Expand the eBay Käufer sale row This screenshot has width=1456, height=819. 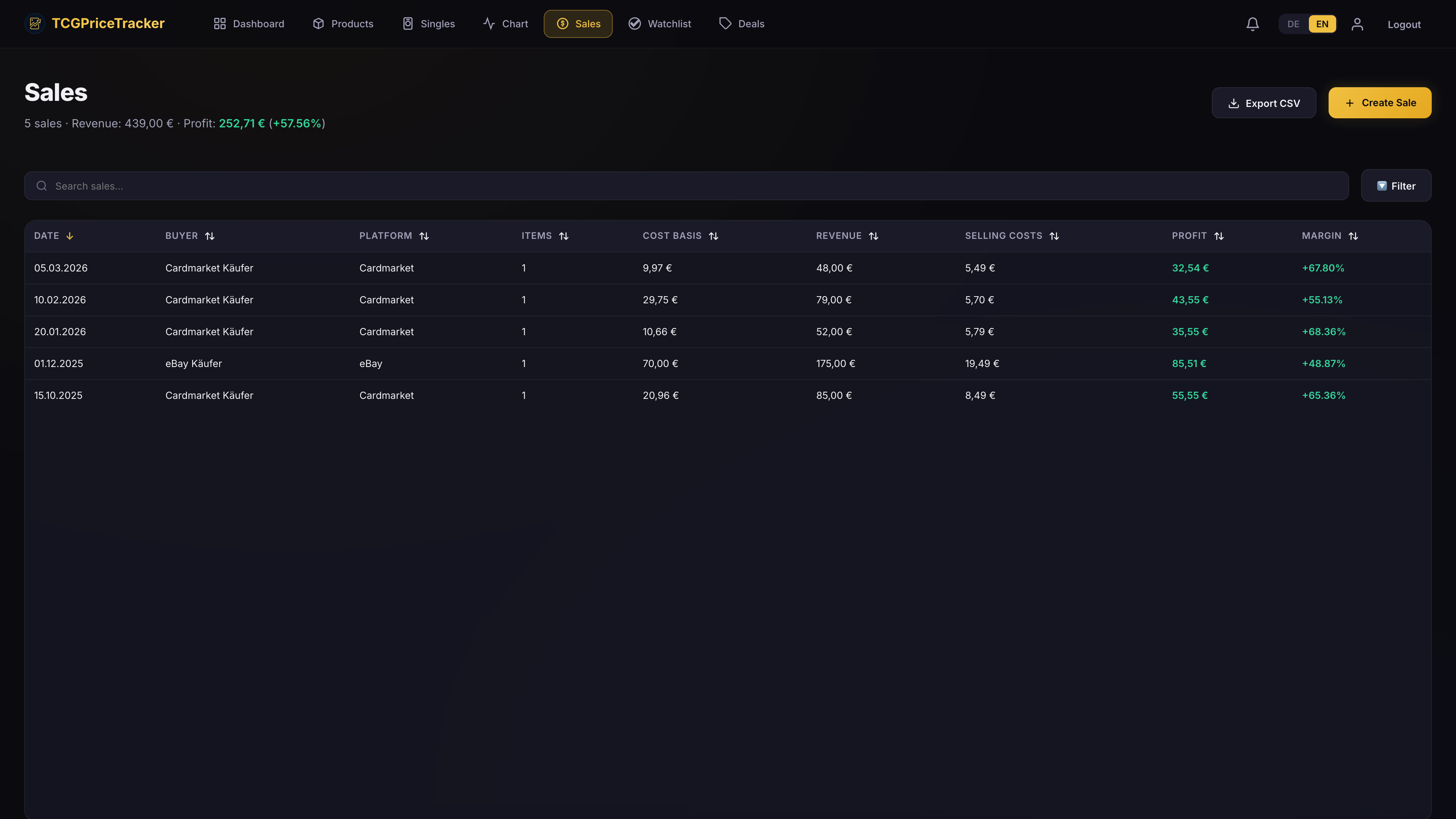point(728,364)
